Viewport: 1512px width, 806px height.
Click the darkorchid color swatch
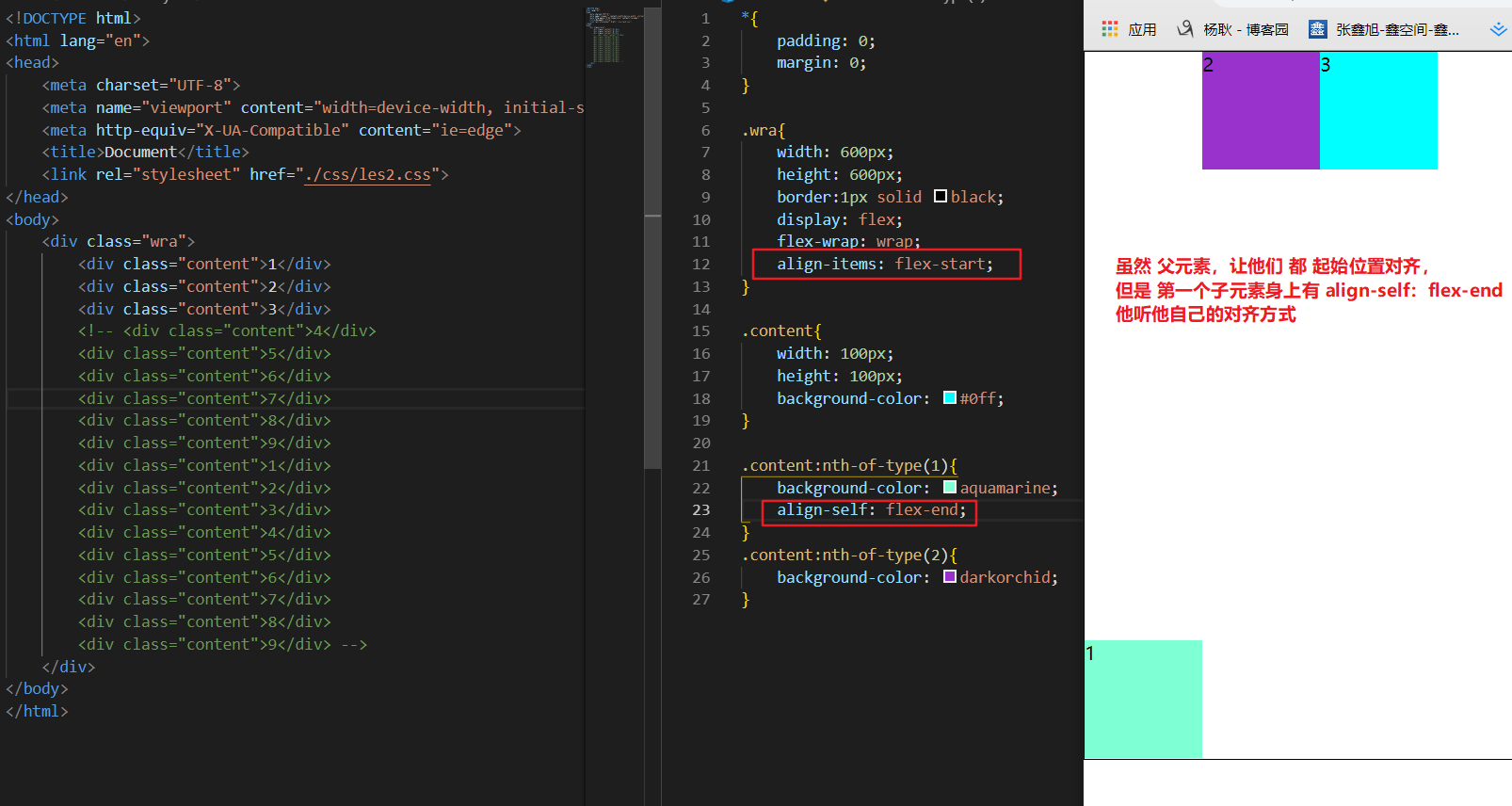tap(949, 577)
